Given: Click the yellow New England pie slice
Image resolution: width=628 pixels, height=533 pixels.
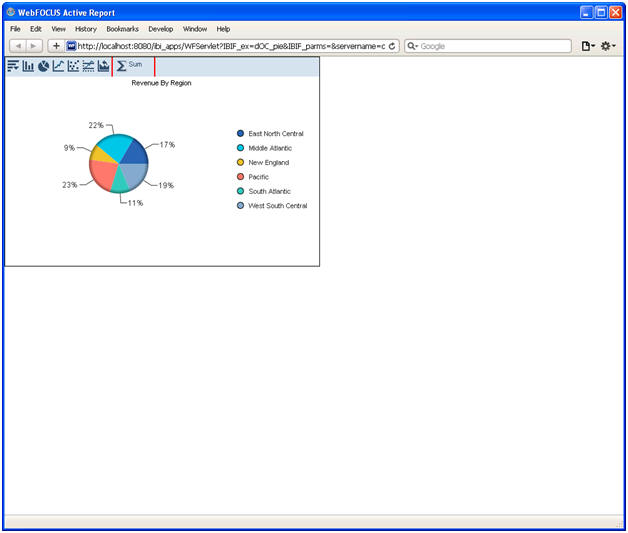Looking at the screenshot, I should (x=100, y=155).
